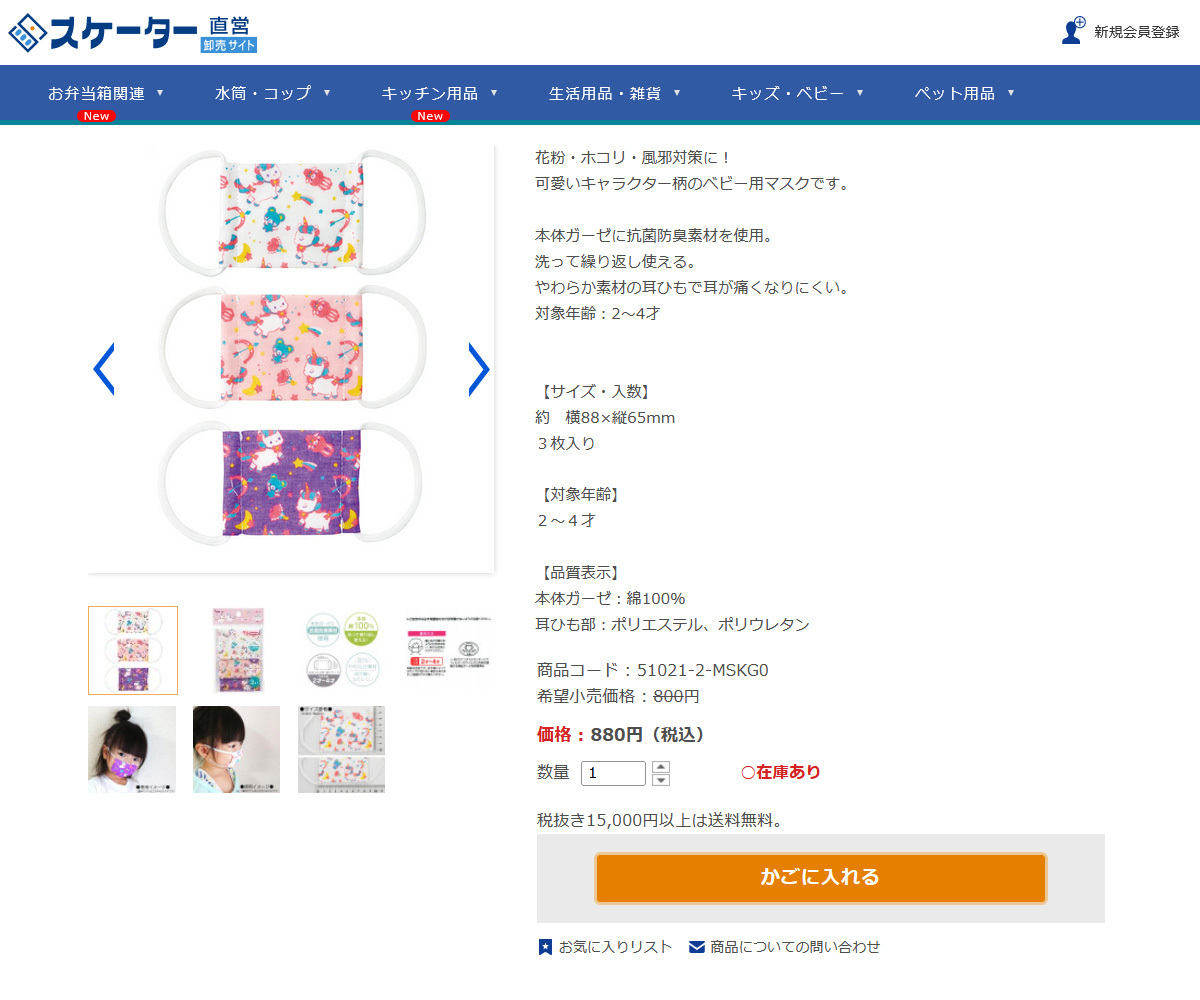Open the ペット用品 menu
This screenshot has width=1200, height=1000.
[964, 94]
